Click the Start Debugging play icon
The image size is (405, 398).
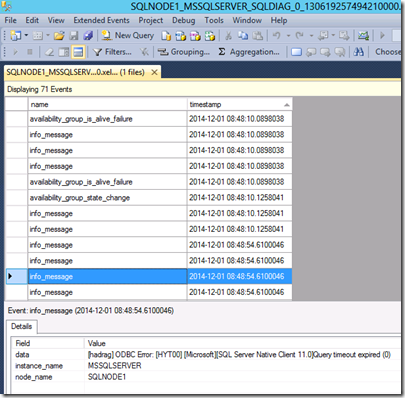pyautogui.click(x=382, y=35)
